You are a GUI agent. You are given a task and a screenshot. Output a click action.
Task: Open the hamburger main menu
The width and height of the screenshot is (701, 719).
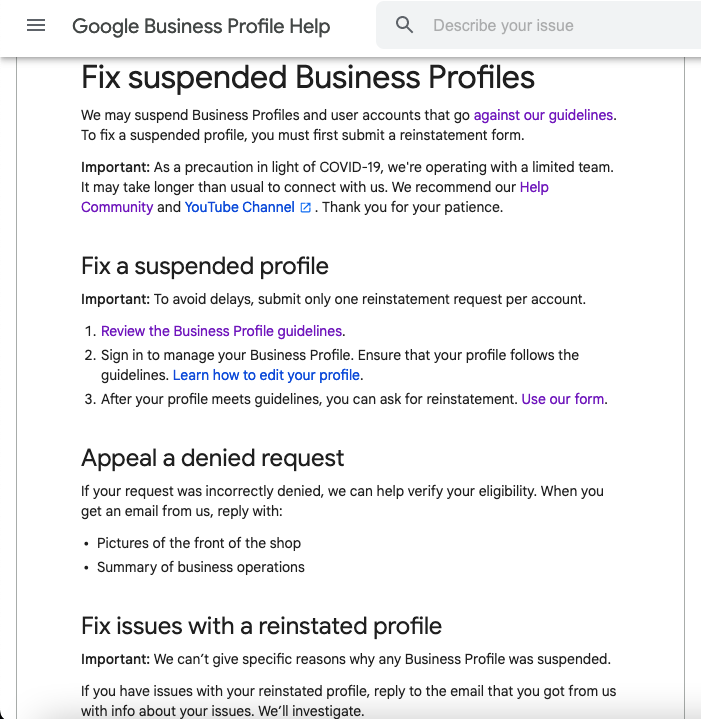click(x=36, y=26)
